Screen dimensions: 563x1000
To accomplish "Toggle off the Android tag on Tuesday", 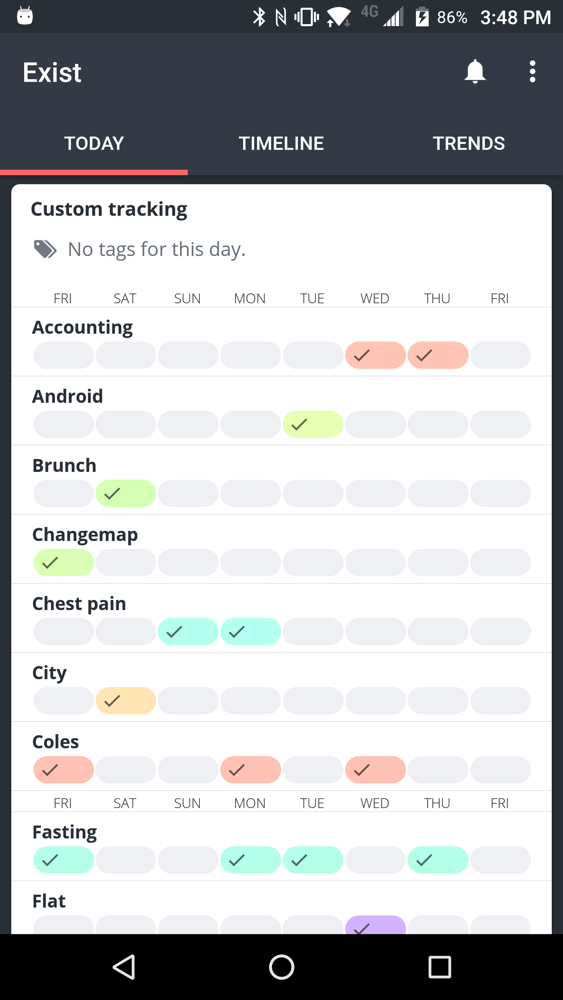I will point(313,424).
